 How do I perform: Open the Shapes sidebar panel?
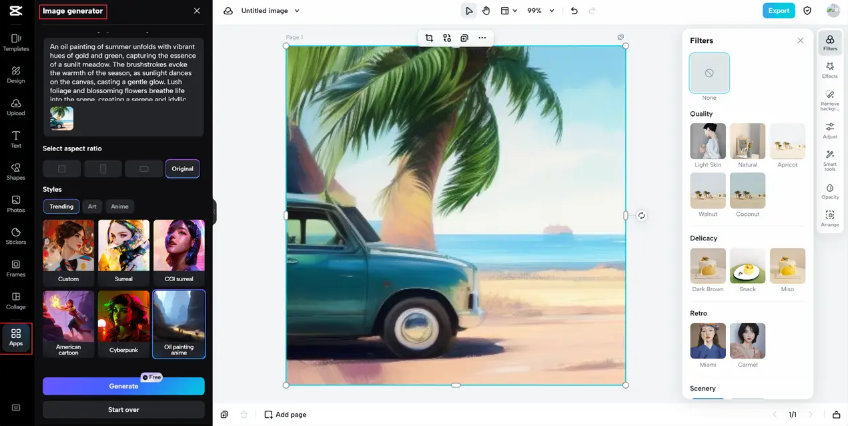pyautogui.click(x=16, y=171)
